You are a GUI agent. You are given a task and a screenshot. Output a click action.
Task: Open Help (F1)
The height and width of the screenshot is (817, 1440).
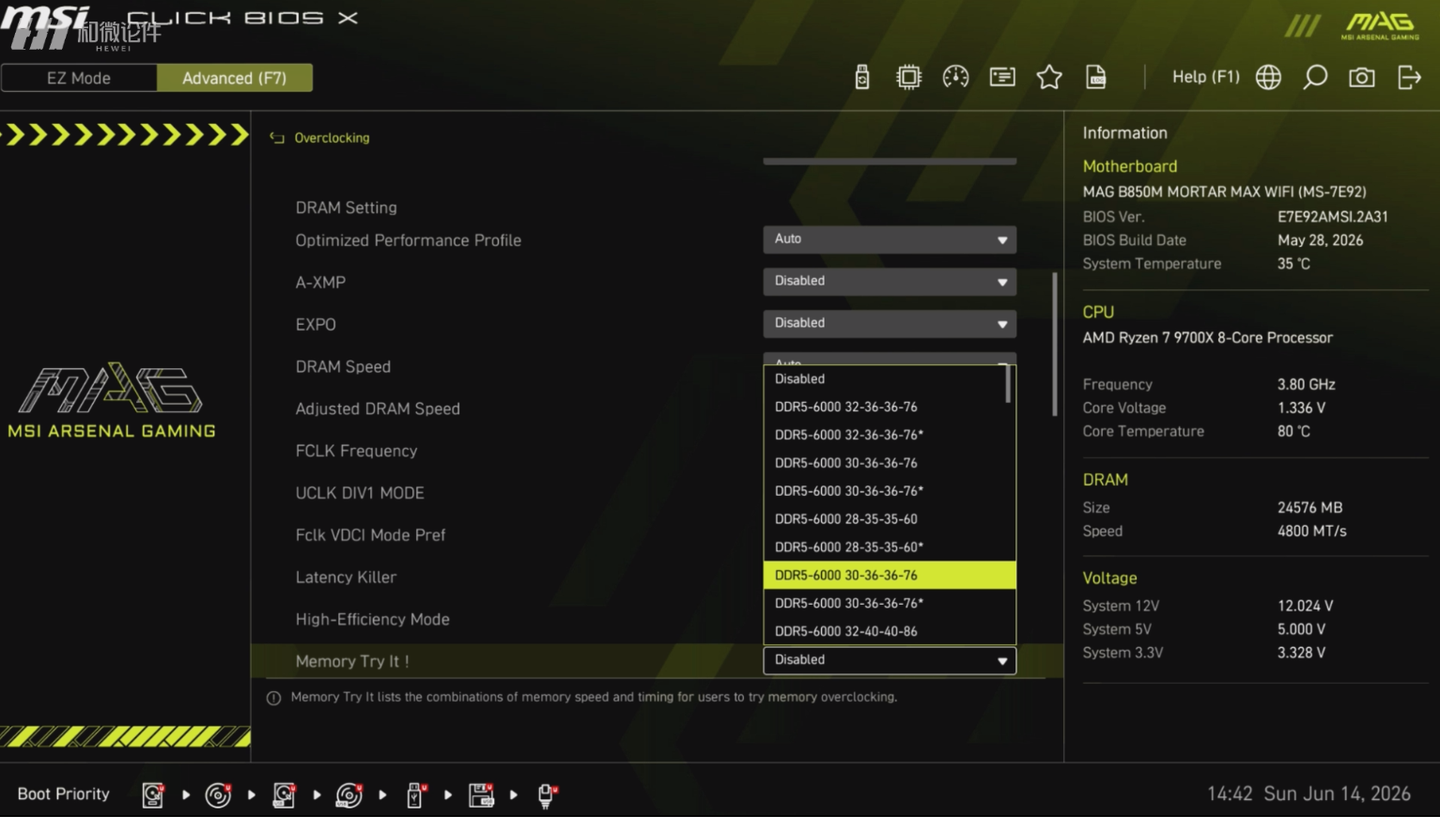tap(1205, 77)
